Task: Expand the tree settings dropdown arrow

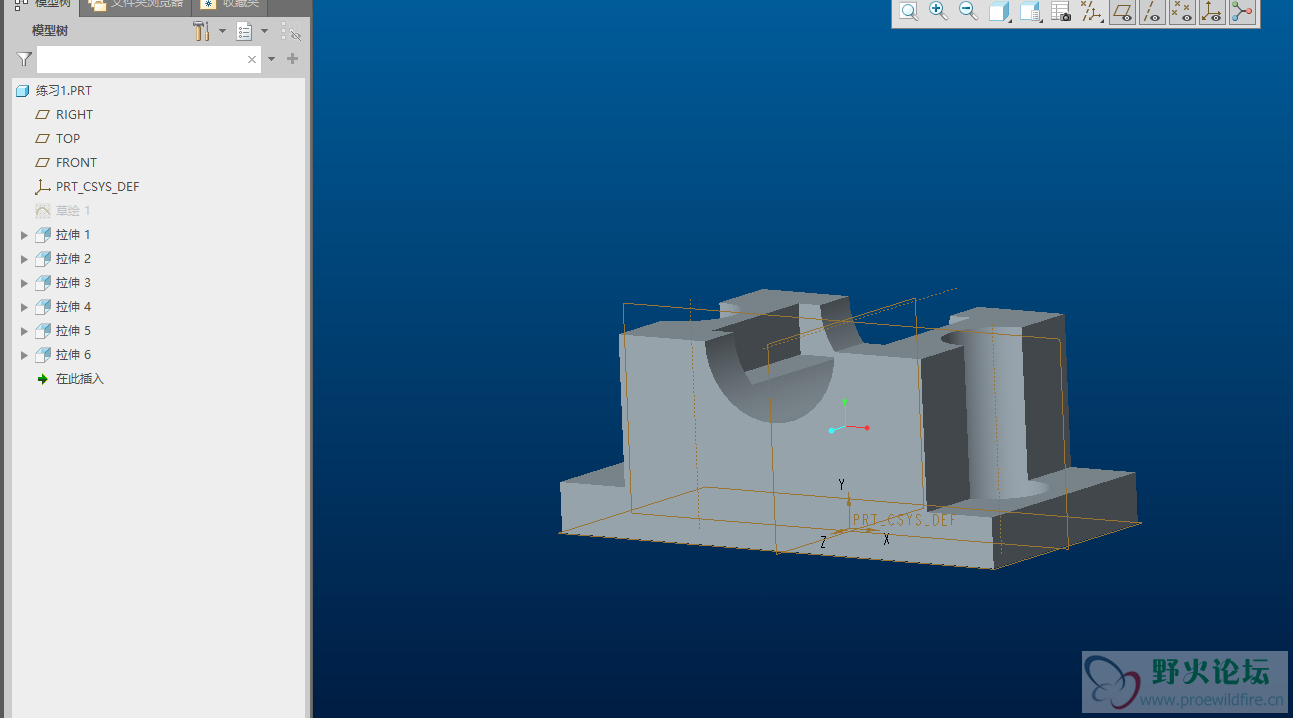Action: 222,31
